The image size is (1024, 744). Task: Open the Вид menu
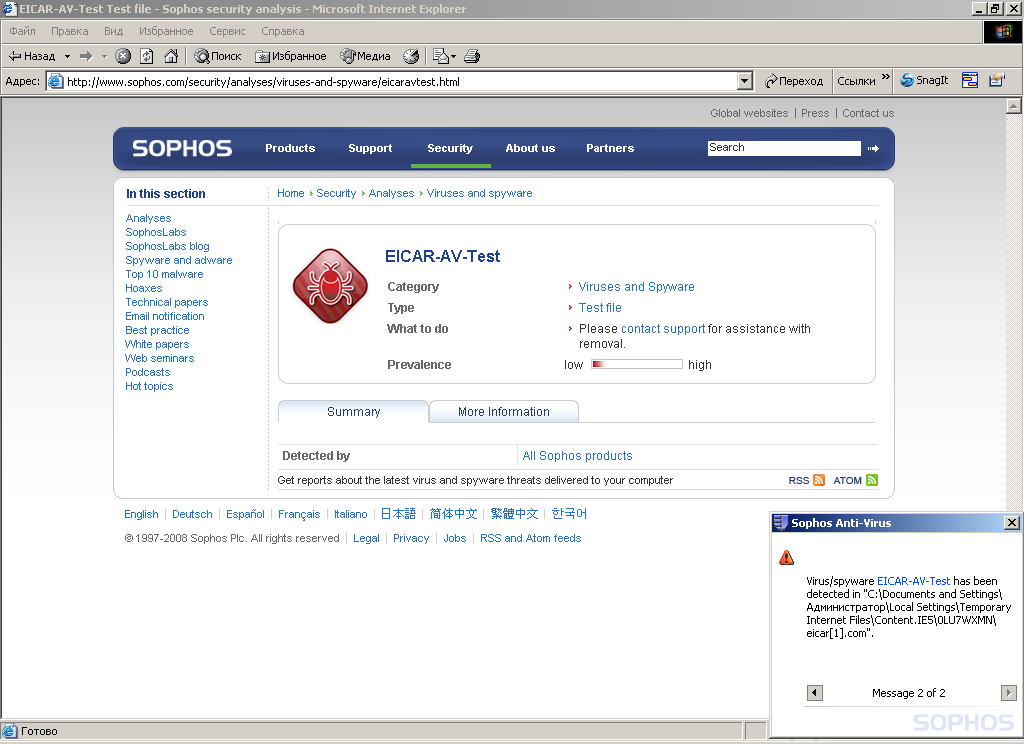(113, 31)
